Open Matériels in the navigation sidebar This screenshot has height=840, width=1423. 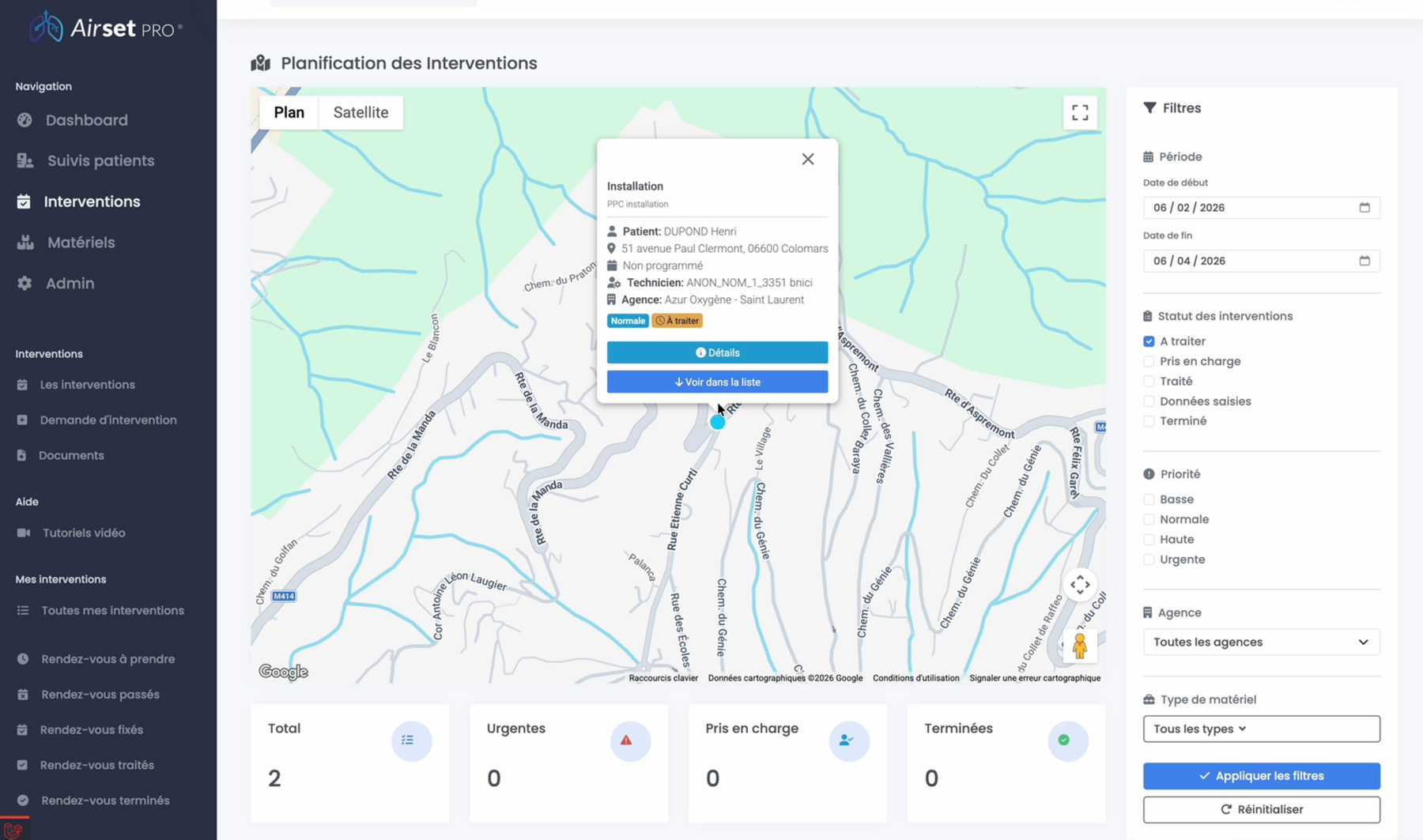pos(81,243)
